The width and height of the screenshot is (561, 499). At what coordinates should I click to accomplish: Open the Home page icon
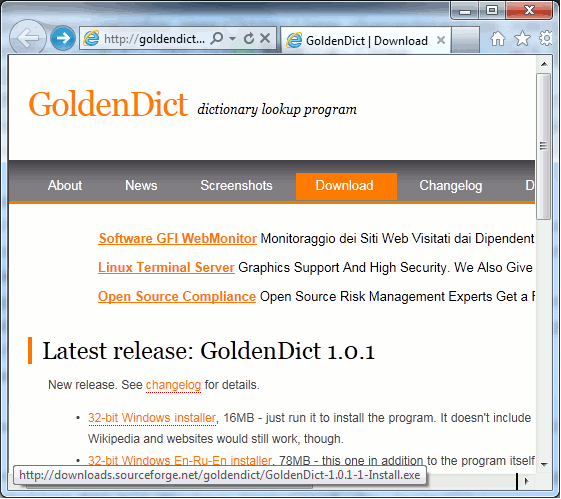coord(498,39)
